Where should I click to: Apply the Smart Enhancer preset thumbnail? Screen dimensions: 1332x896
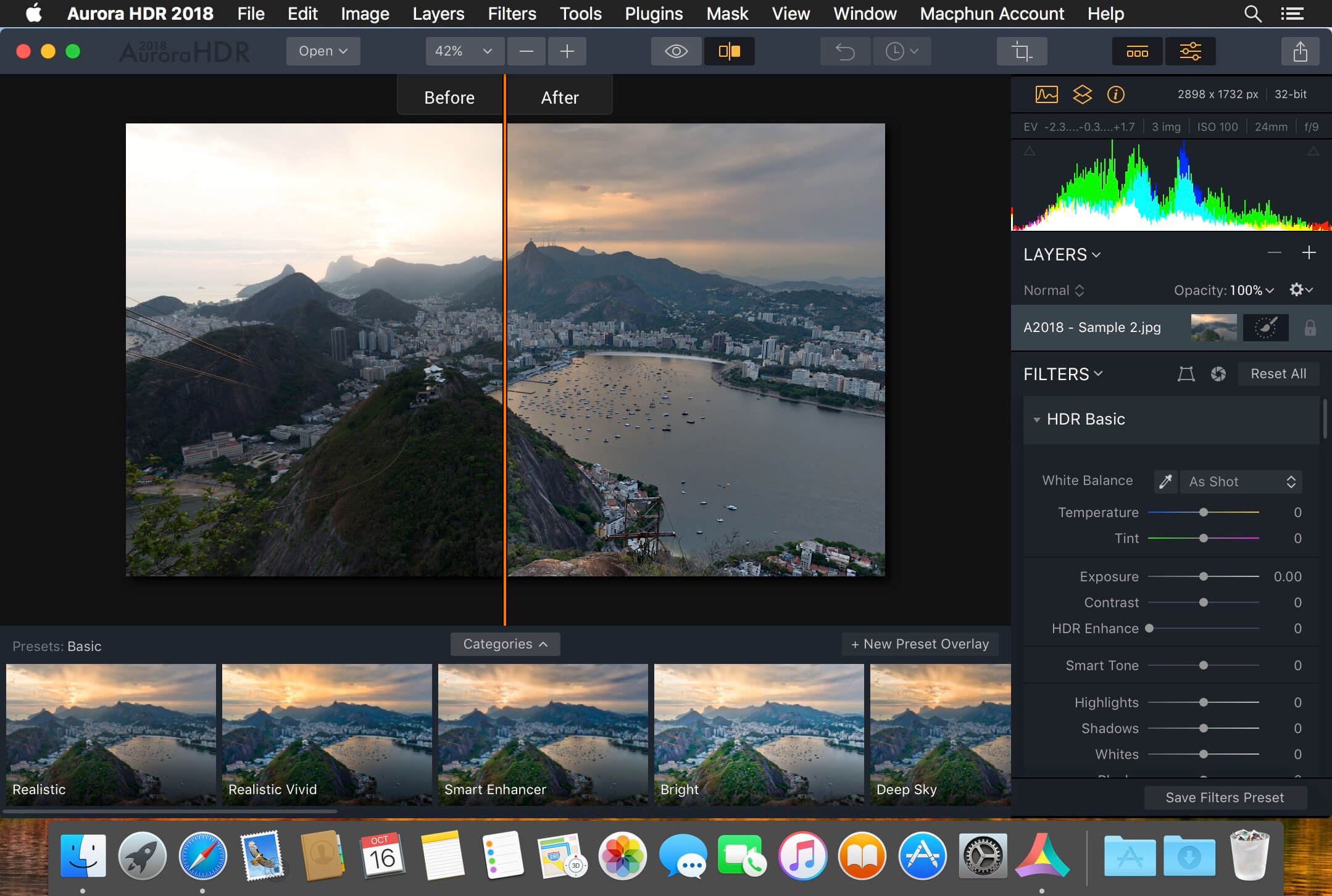coord(543,734)
